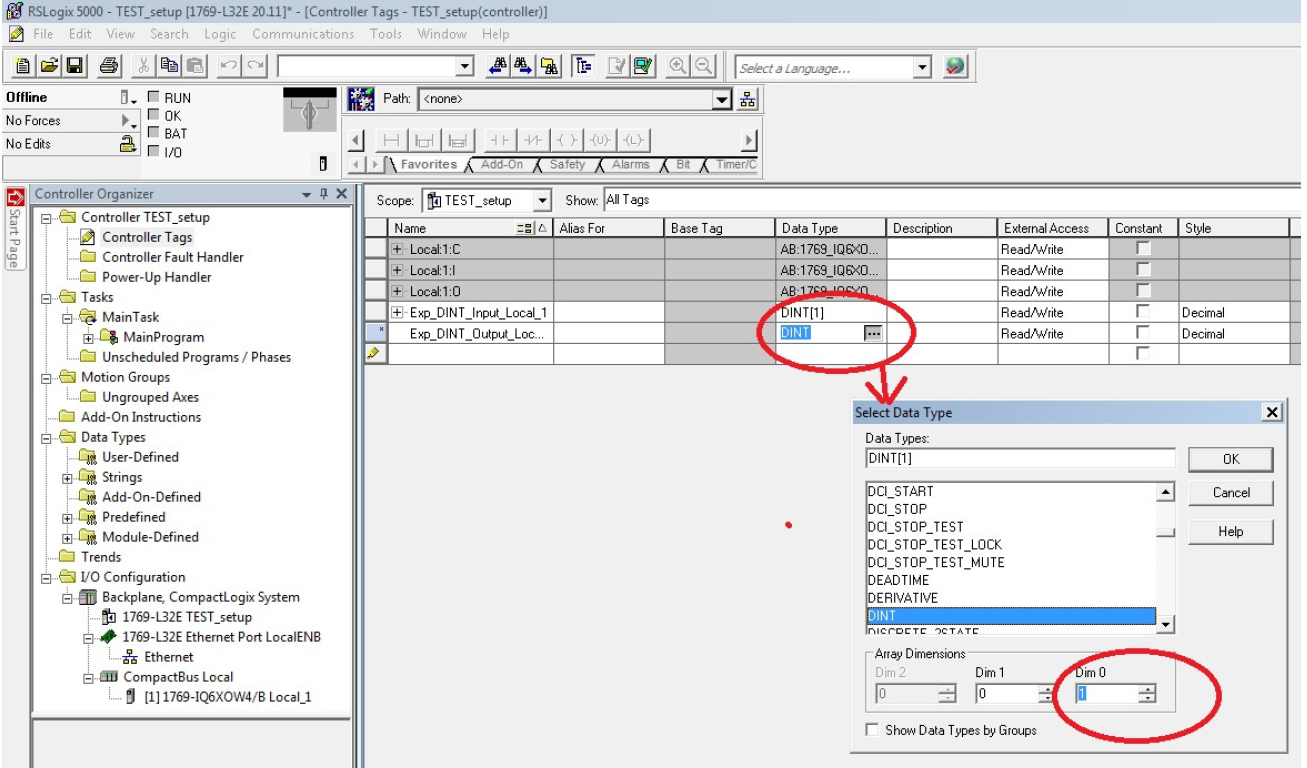Expand the Exp_DINT_Input_Local_1 tag
The width and height of the screenshot is (1307, 768).
(398, 312)
